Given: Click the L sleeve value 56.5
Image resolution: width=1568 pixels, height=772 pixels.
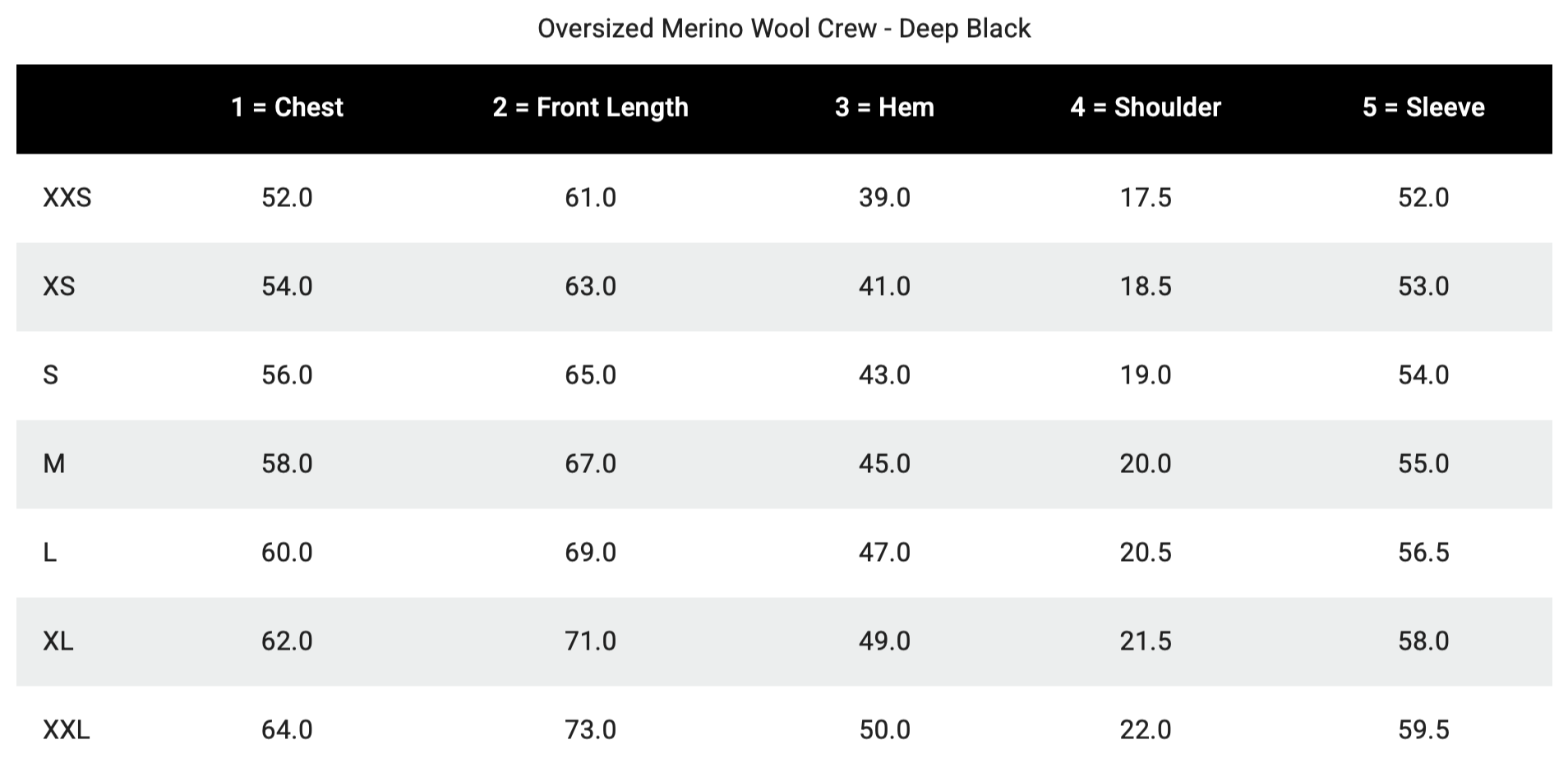Looking at the screenshot, I should coord(1423,553).
